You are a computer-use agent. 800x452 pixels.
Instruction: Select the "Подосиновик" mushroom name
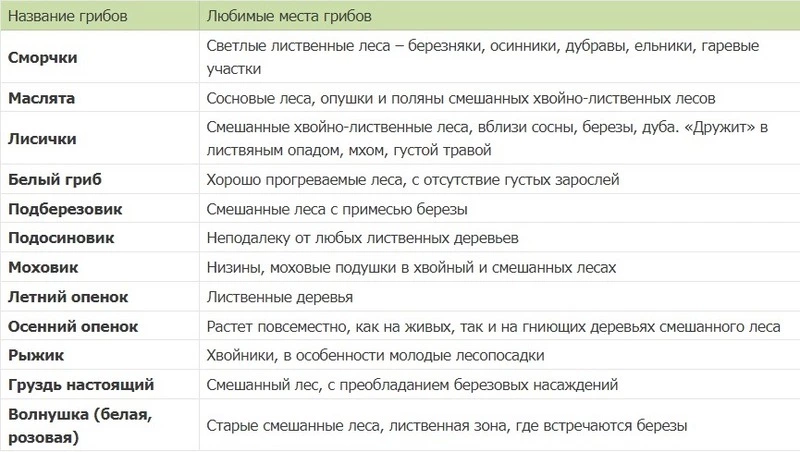60,239
